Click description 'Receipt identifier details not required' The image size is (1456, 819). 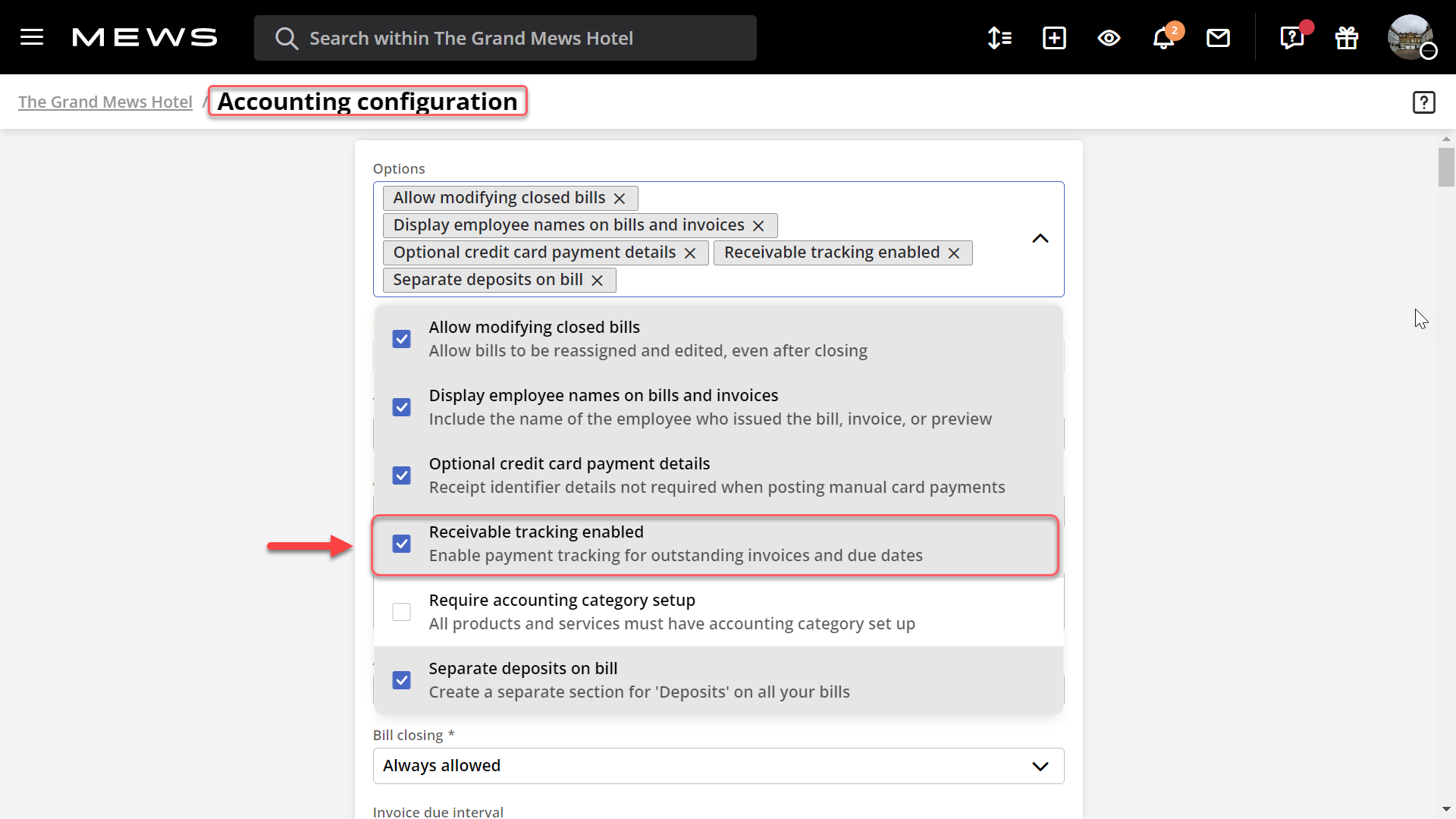point(717,488)
